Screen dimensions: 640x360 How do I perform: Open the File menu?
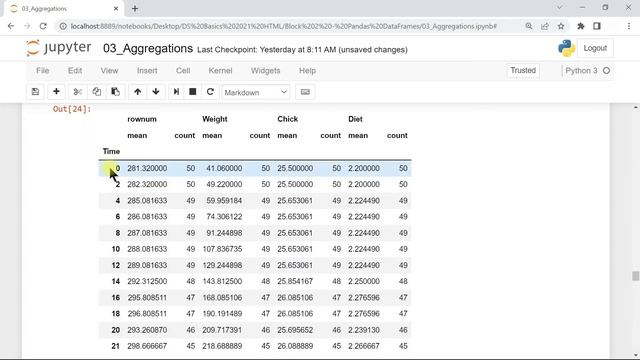[x=43, y=71]
